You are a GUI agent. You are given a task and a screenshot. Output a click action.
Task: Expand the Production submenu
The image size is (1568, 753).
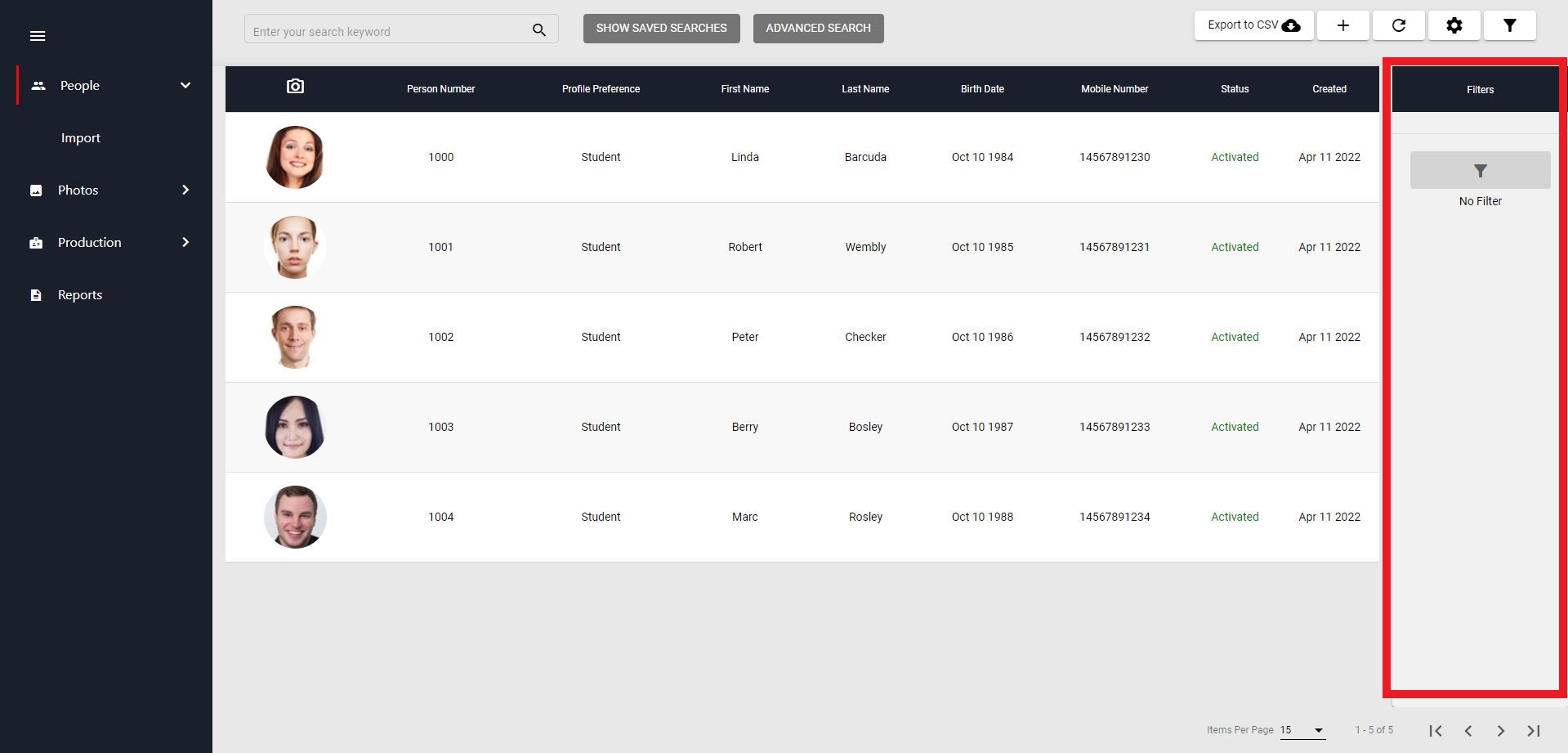point(185,242)
